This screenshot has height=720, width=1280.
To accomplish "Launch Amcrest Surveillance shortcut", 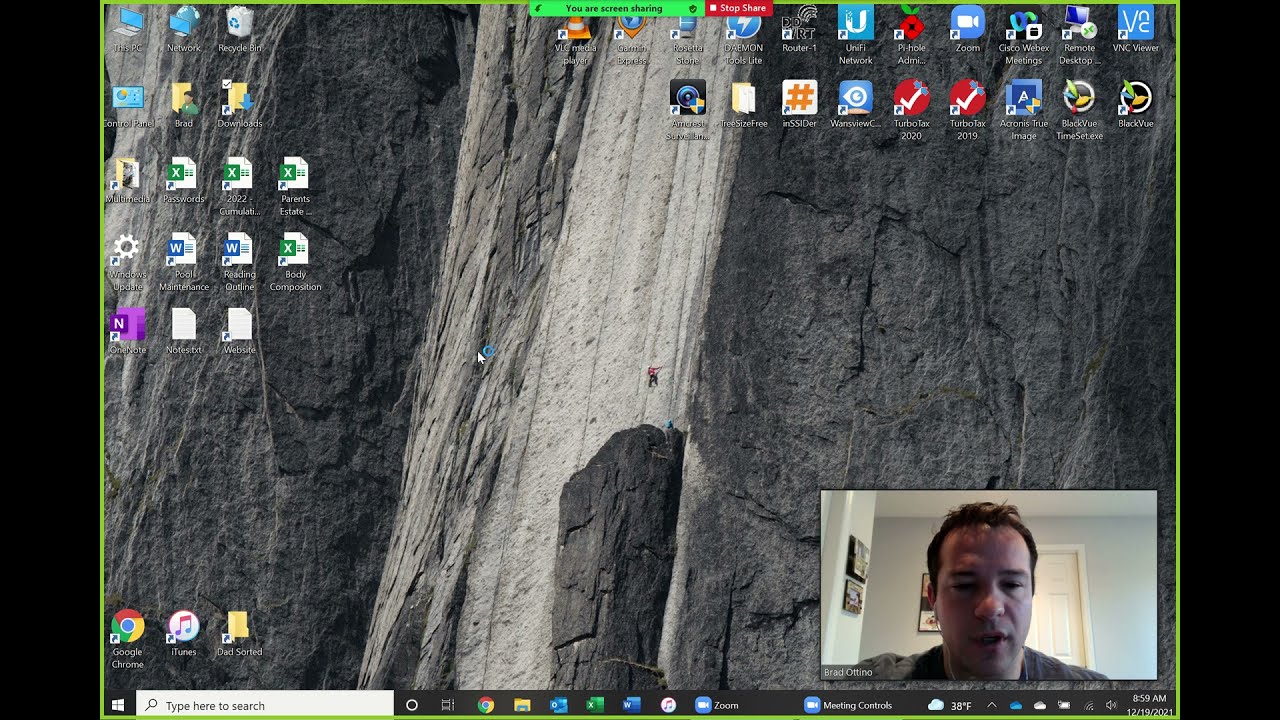I will [x=687, y=111].
